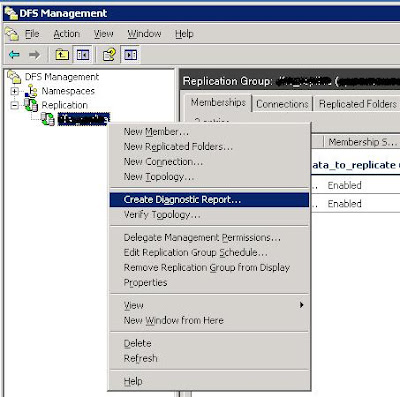
Task: Choose New Replicated Folders... option
Action: pos(209,147)
